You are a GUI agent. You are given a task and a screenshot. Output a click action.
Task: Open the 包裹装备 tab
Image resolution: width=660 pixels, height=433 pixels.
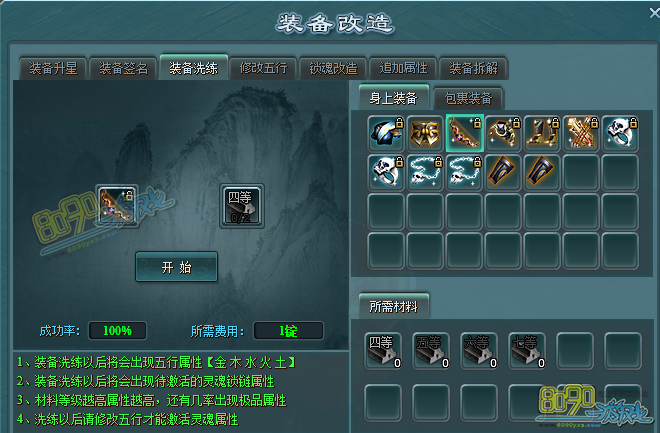(x=468, y=98)
